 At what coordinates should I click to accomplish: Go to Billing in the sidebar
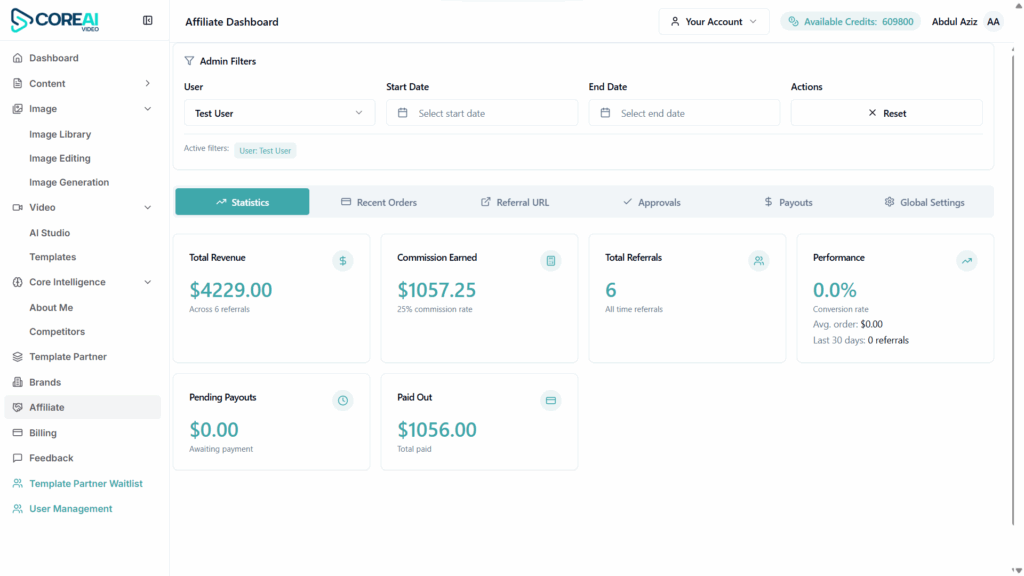43,433
